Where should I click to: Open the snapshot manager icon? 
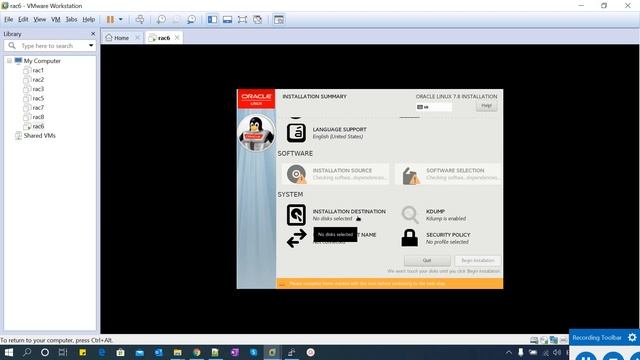191,20
